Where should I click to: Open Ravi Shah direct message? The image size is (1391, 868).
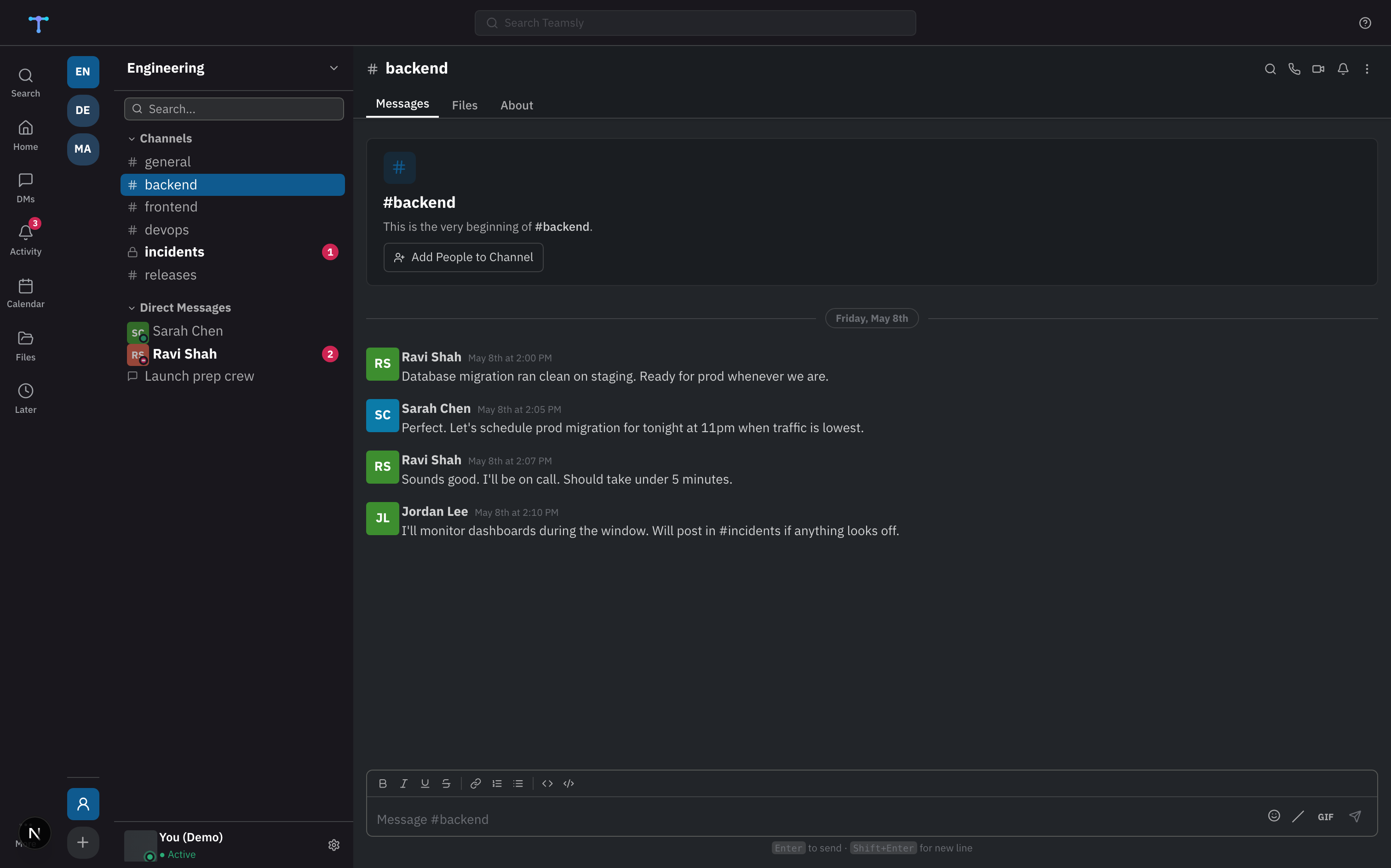point(232,354)
